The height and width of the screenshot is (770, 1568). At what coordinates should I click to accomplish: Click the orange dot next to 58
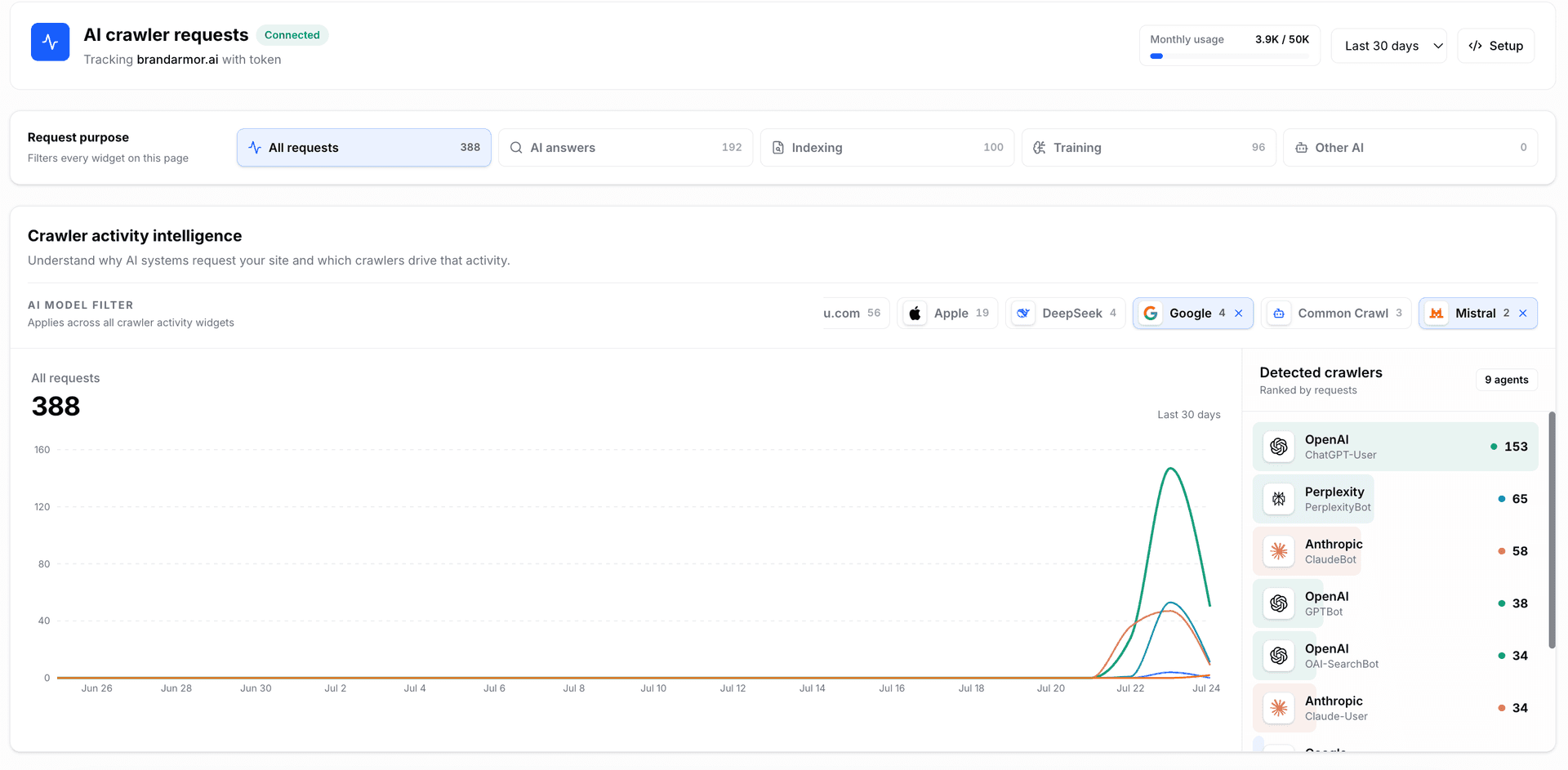(1501, 551)
